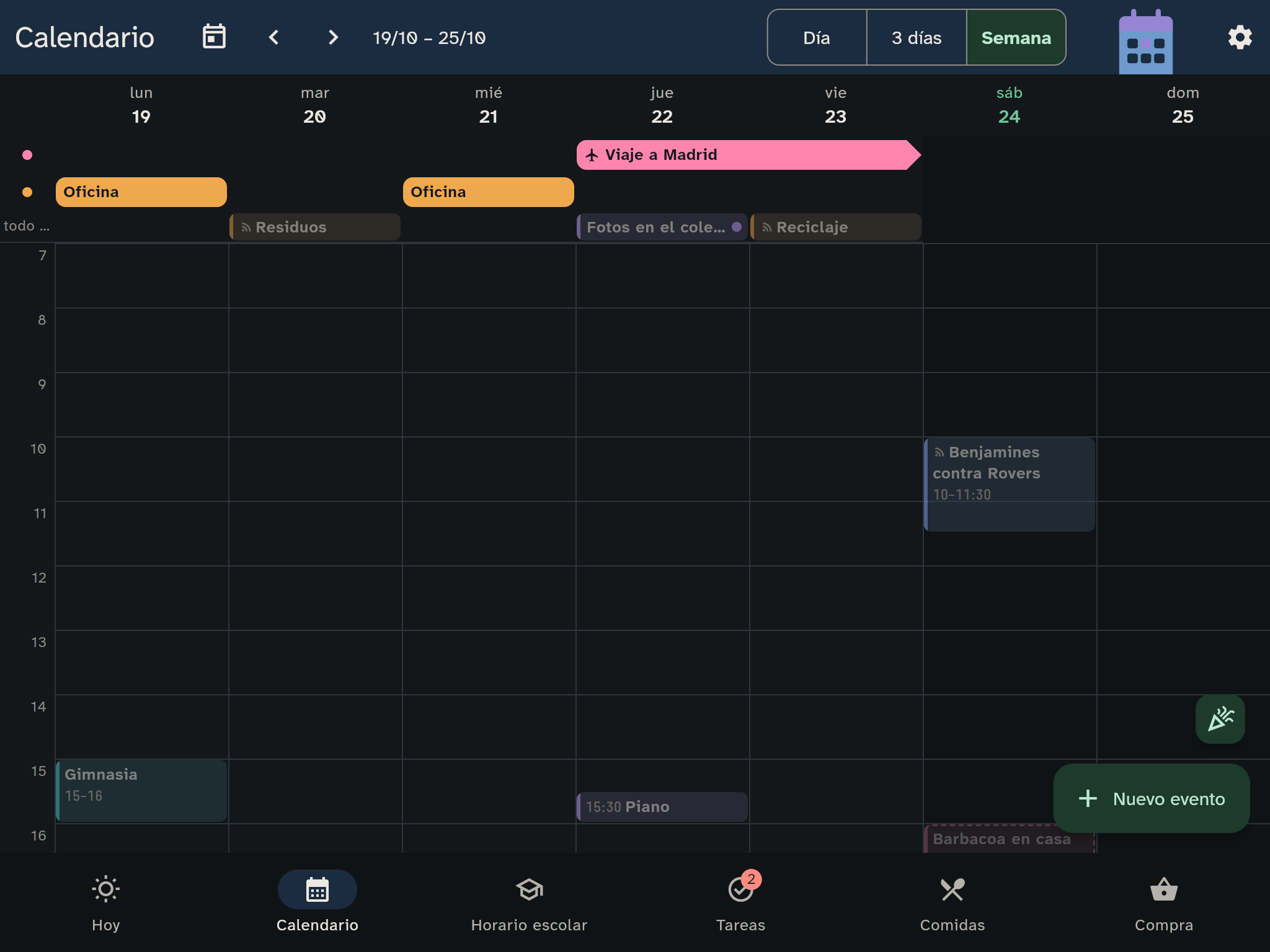
Task: Toggle the pink calendar dot filter
Action: 27,155
